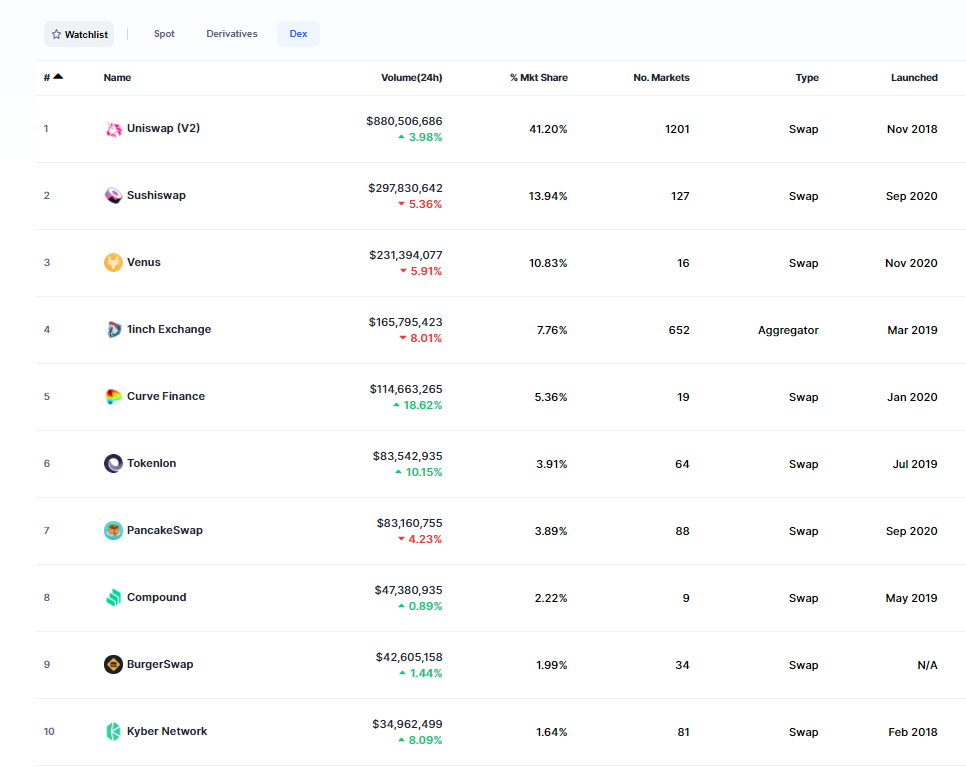Click Kyber Network's 8.09% volume change

[420, 741]
